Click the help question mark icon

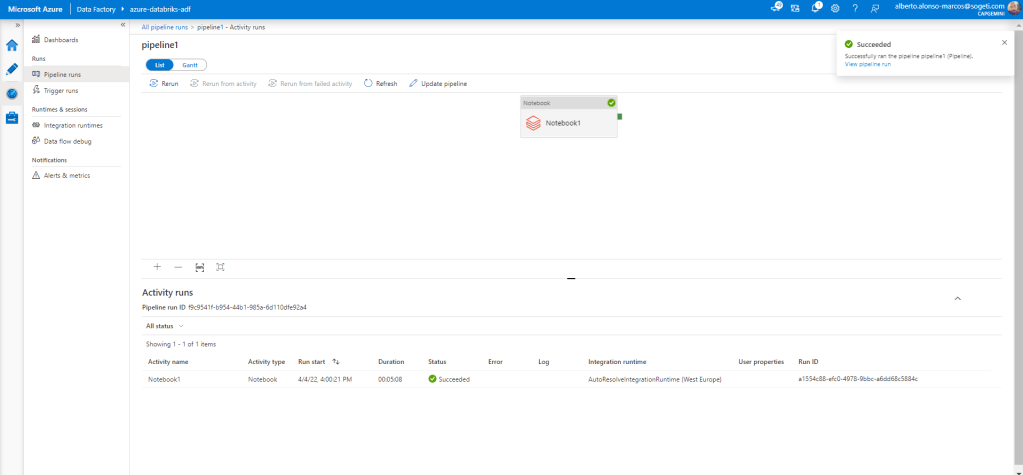[855, 8]
